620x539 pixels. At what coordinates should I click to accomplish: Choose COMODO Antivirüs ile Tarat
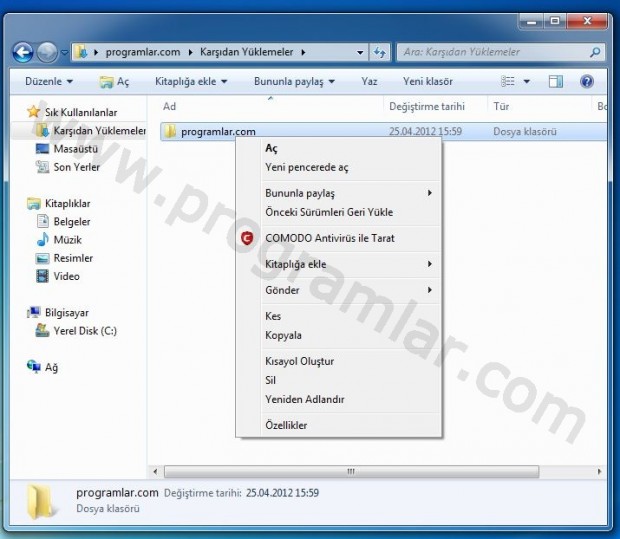point(338,238)
